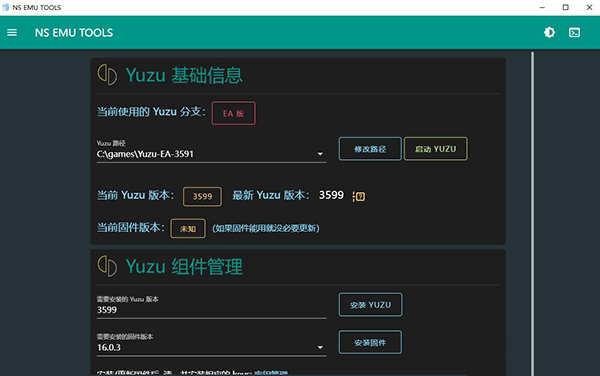Maximize the NS EMU TOOLS window
Image resolution: width=600 pixels, height=376 pixels.
click(x=566, y=7)
